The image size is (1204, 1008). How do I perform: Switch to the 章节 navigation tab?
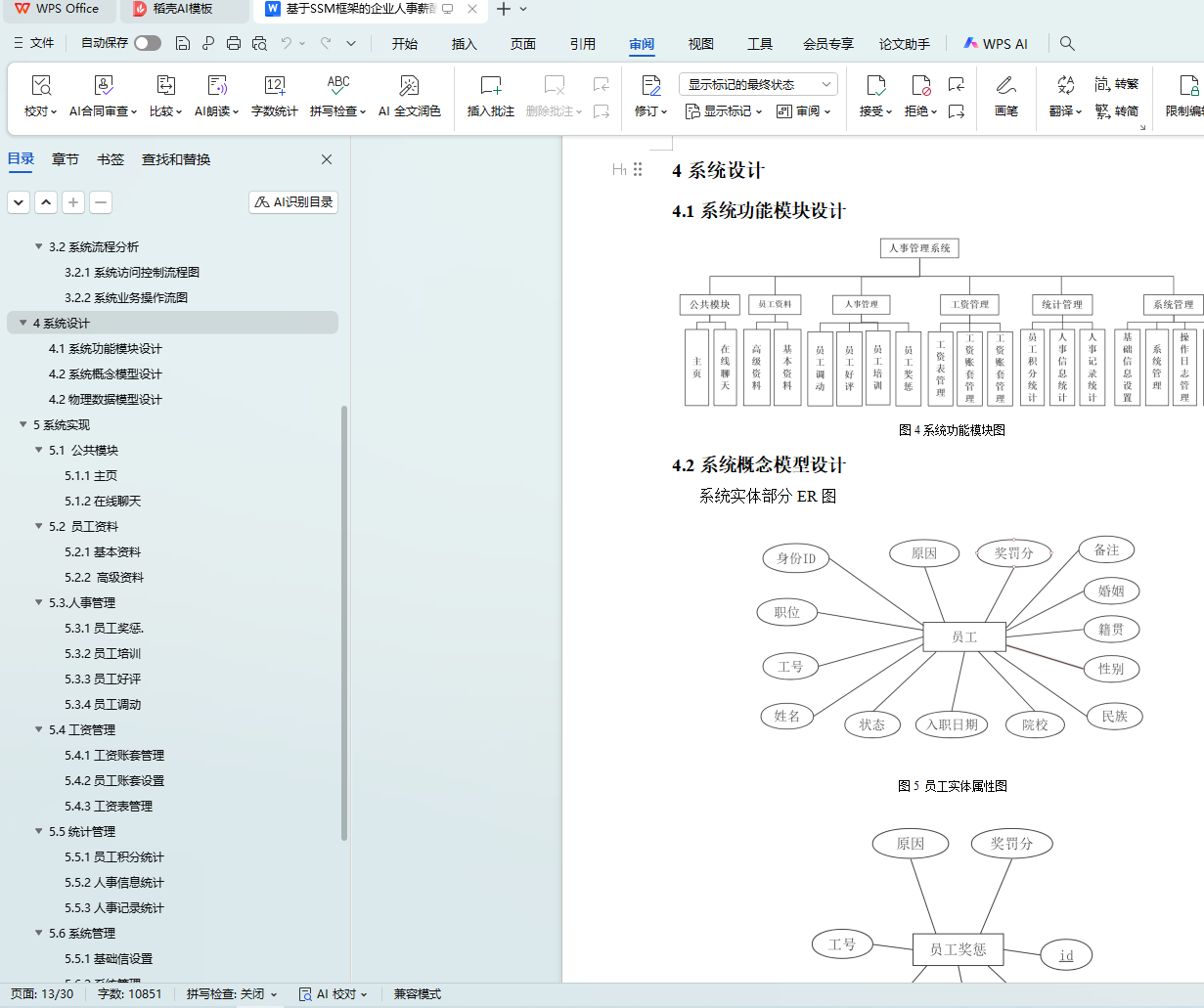pos(66,159)
